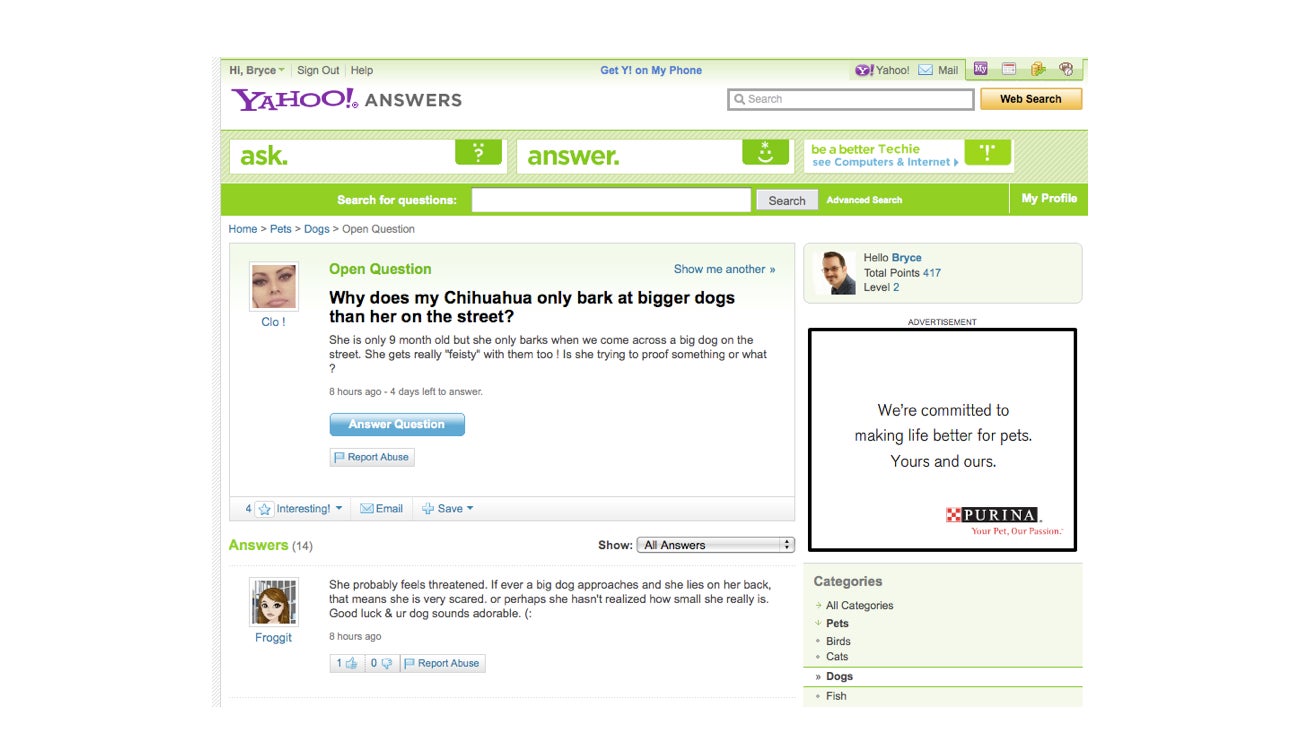Click the Answer Question button
1300x730 pixels.
click(397, 425)
